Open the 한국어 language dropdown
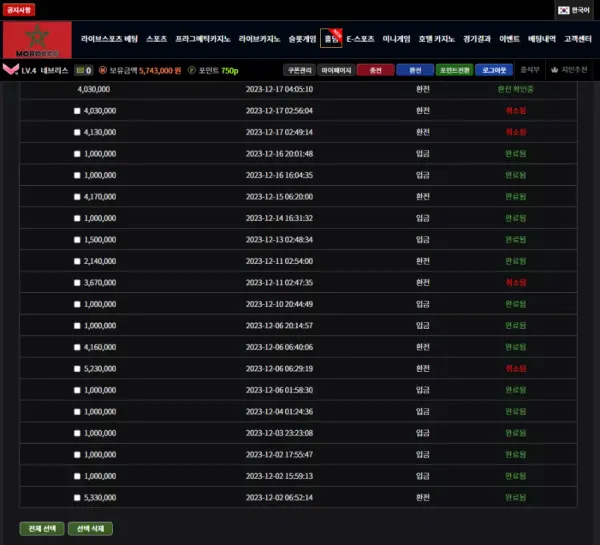 pyautogui.click(x=575, y=9)
